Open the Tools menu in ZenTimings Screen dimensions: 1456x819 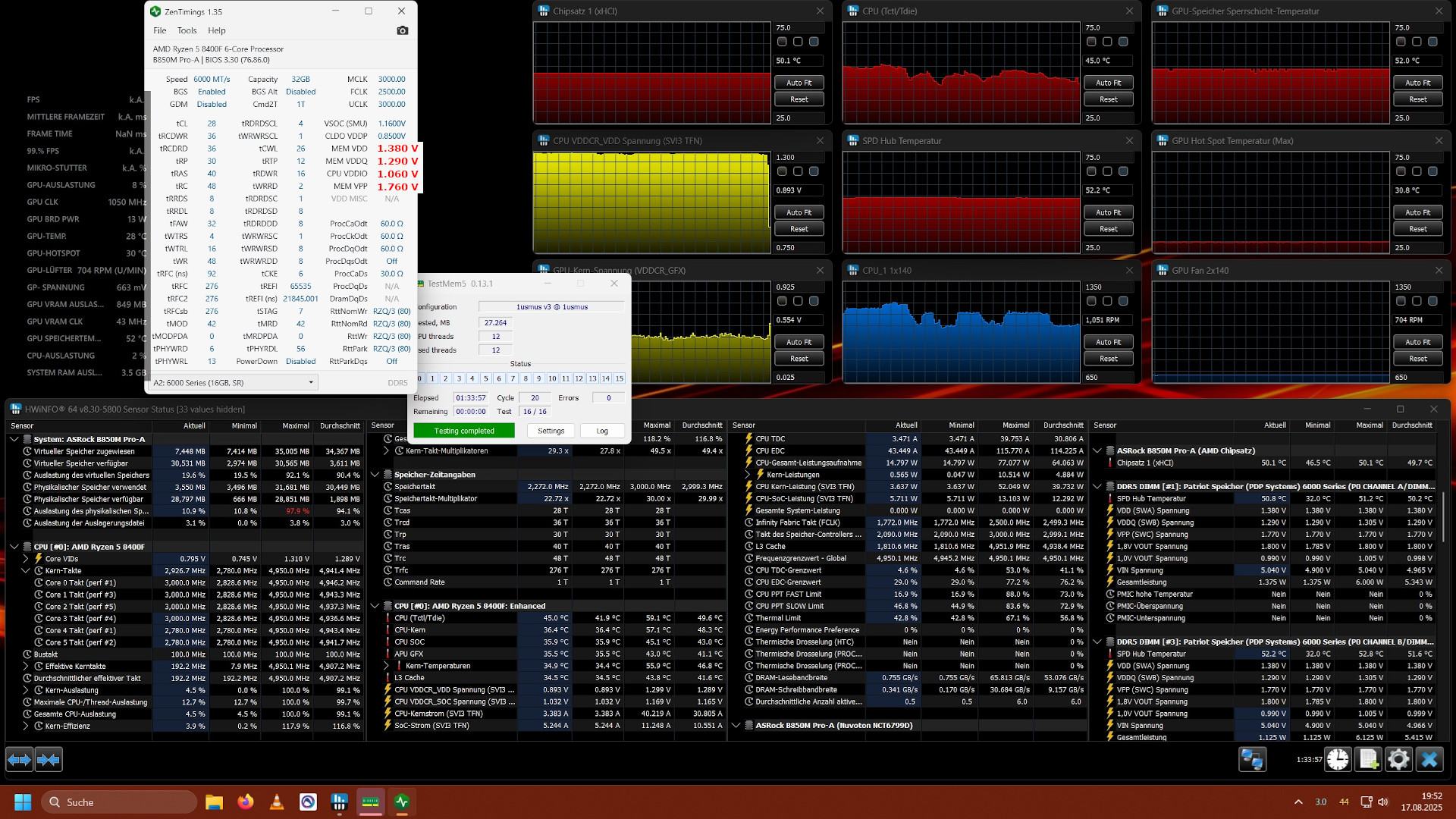[187, 30]
